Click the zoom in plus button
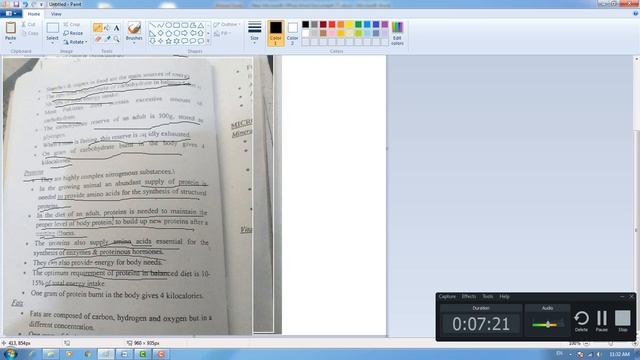Screen dimensions: 640x360 [x=635, y=344]
